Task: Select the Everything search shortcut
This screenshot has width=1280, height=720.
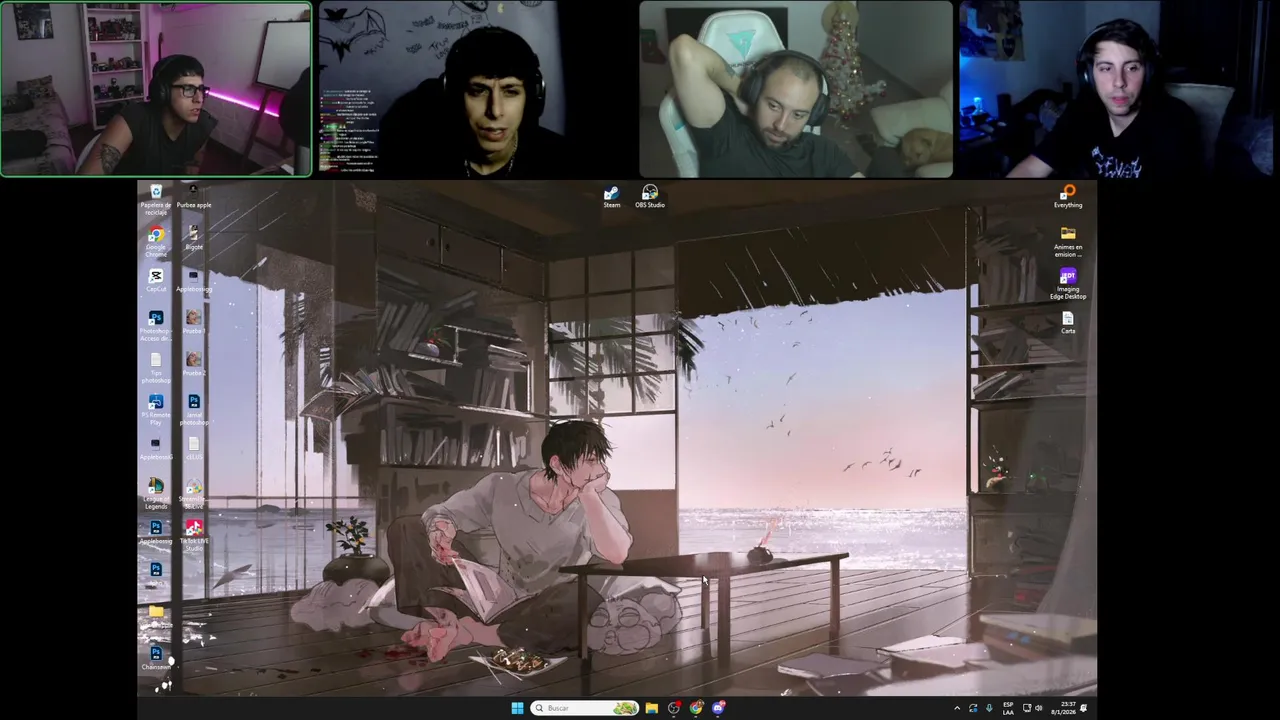Action: click(1068, 196)
